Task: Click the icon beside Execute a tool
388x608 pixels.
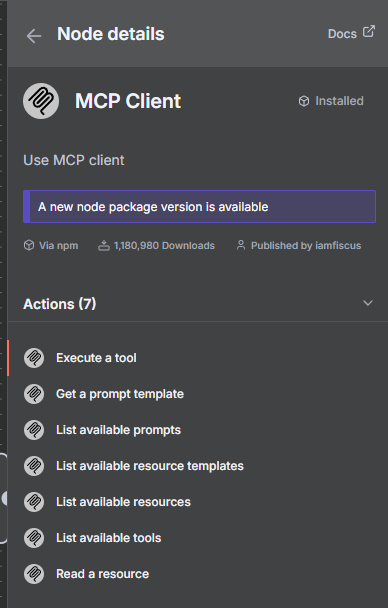Action: 34,358
